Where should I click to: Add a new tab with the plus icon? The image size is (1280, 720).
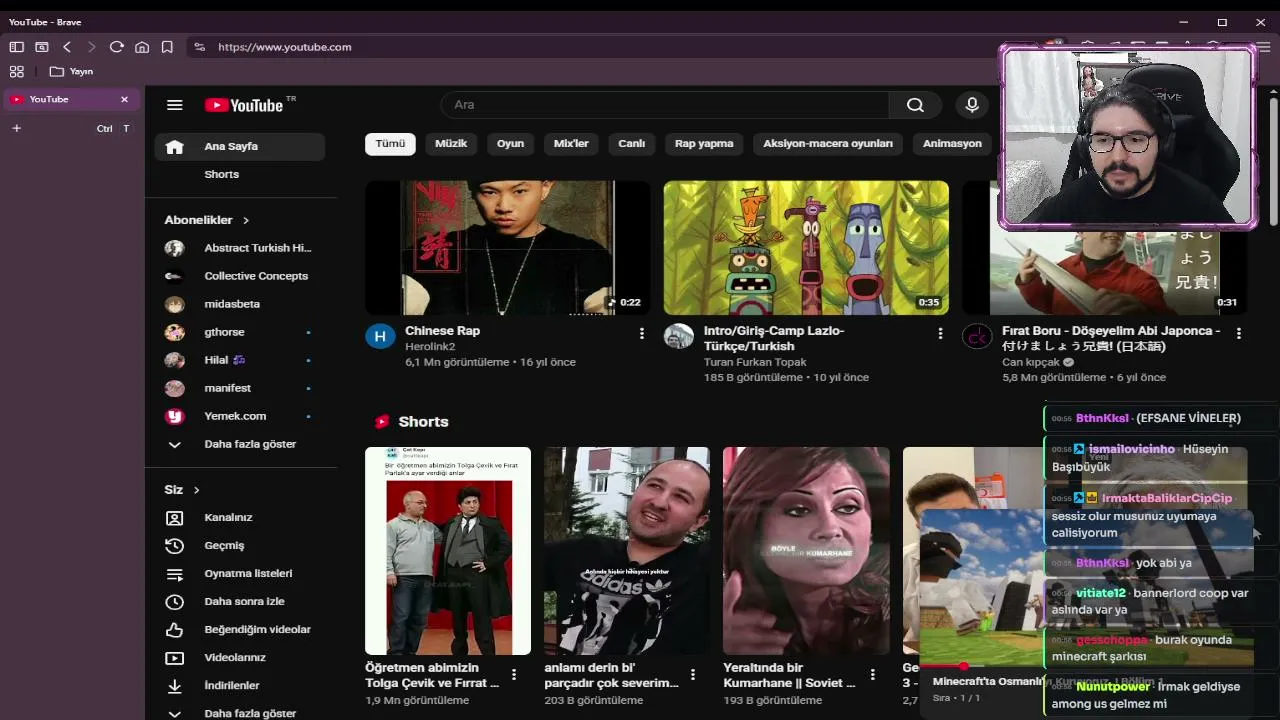pyautogui.click(x=16, y=128)
